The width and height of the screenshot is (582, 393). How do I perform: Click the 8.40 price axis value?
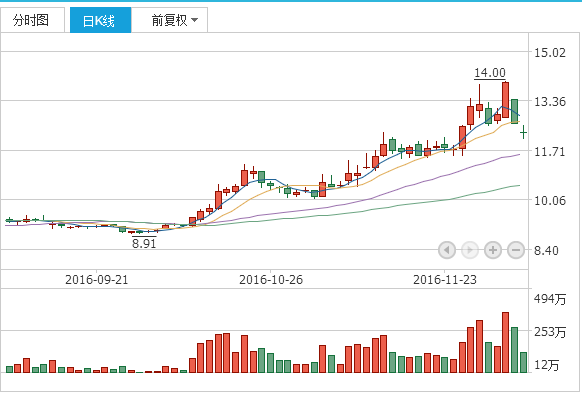(546, 250)
